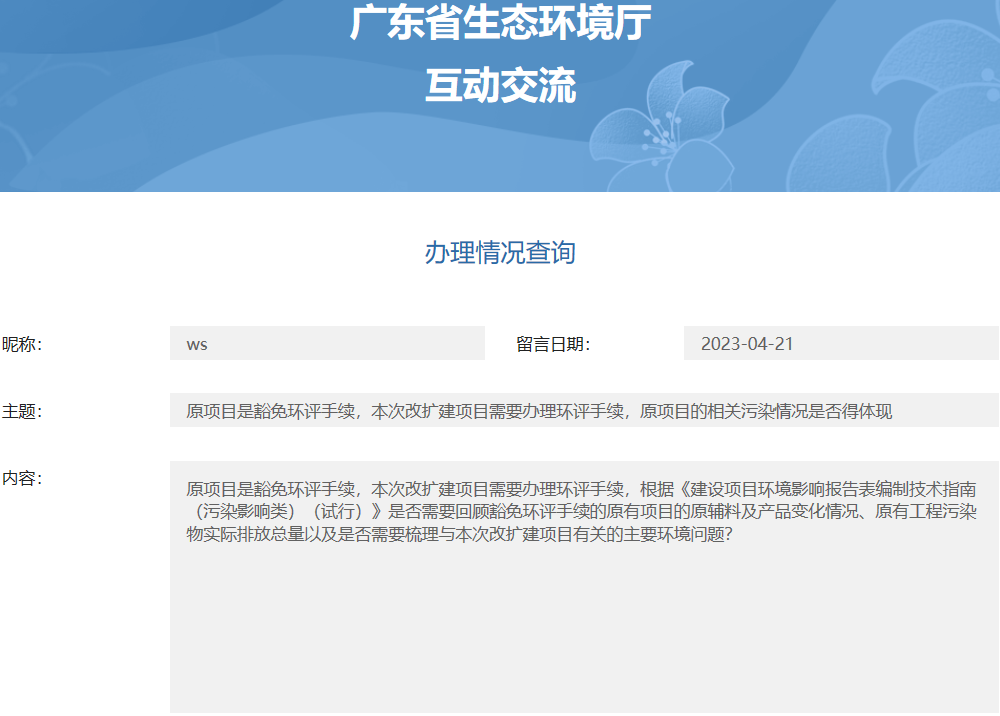1000x716 pixels.
Task: Select the 办理情况查询 section heading
Action: pyautogui.click(x=499, y=253)
